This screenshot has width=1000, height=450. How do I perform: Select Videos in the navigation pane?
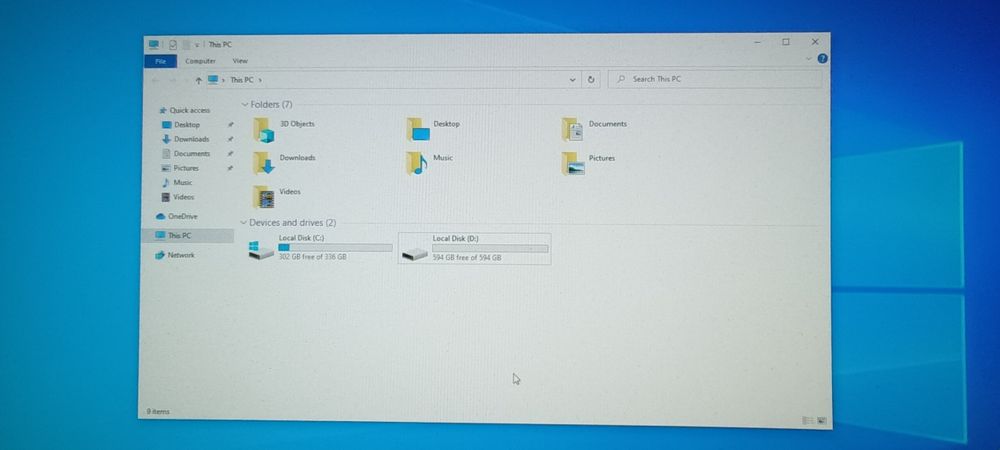click(178, 197)
